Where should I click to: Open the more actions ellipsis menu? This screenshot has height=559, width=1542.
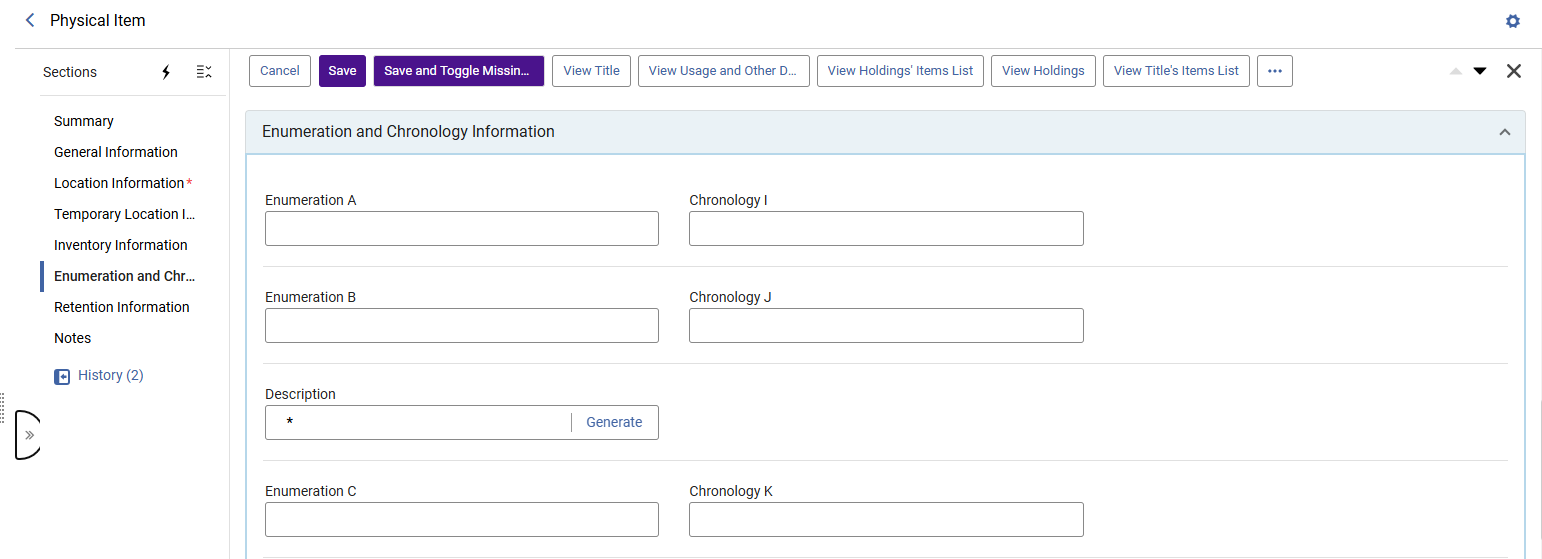1275,71
